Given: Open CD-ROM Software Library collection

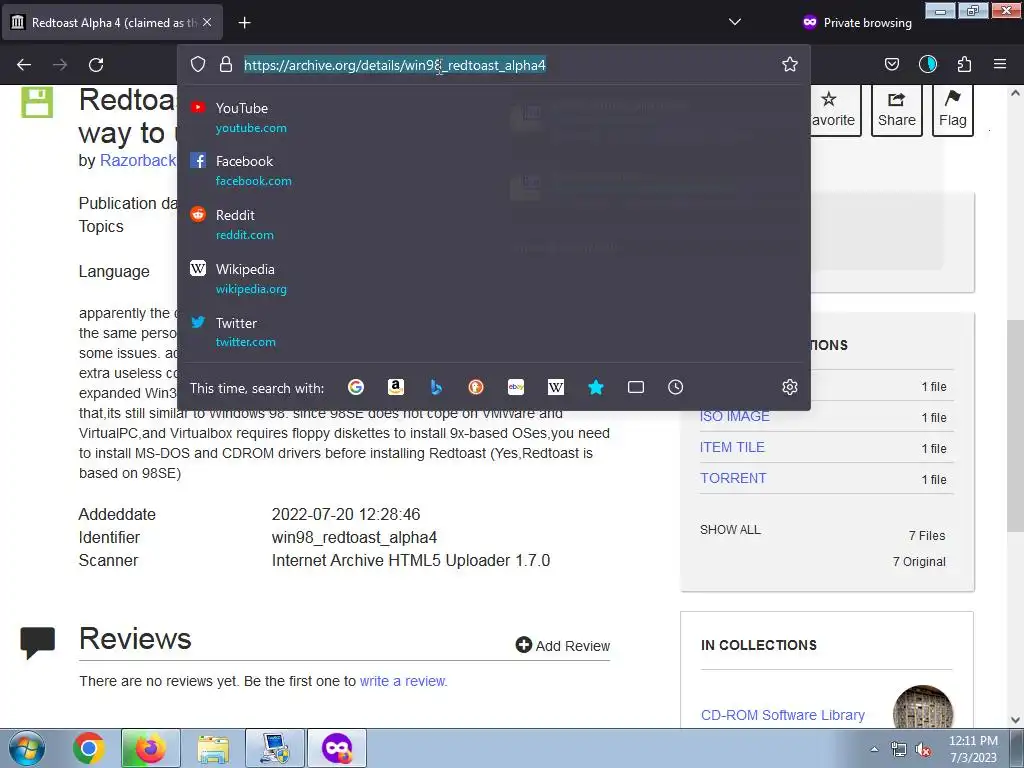Looking at the screenshot, I should pos(782,715).
